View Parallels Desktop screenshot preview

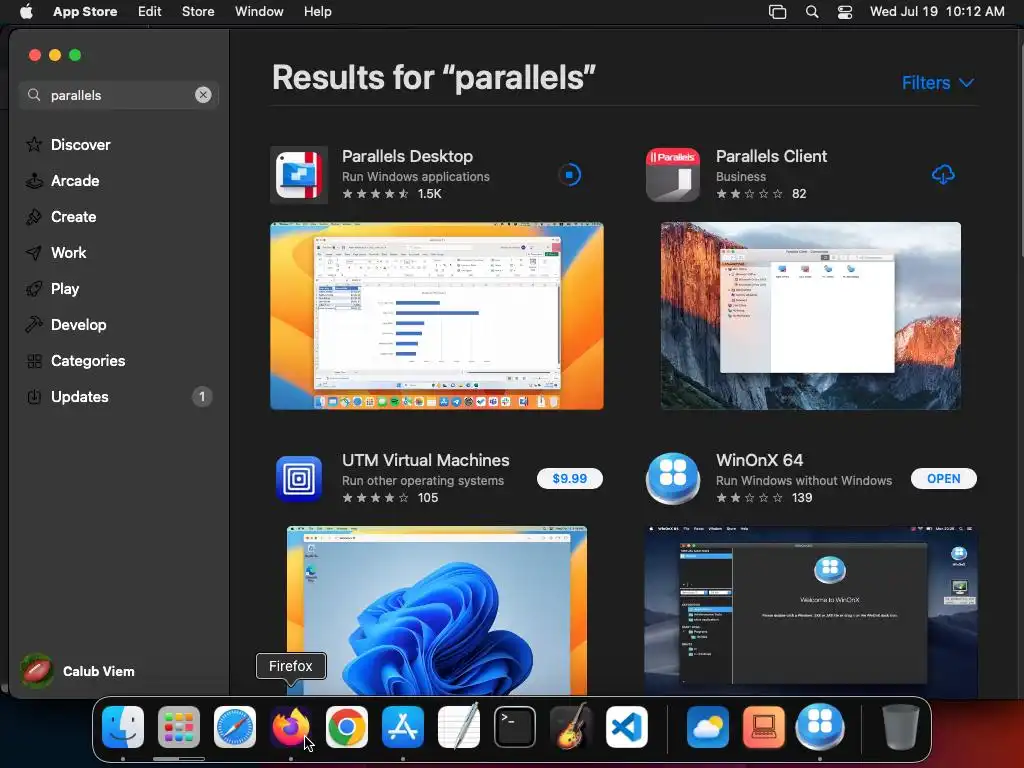click(437, 316)
